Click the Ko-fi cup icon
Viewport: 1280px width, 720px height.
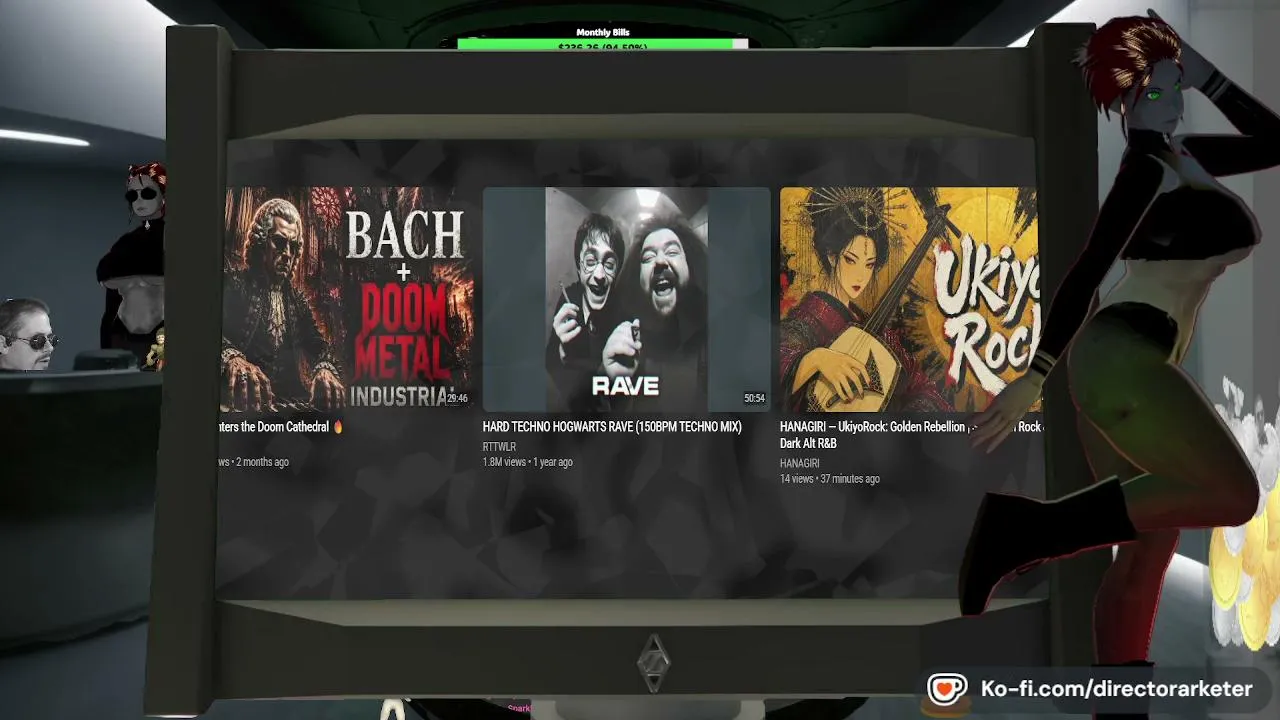point(946,689)
